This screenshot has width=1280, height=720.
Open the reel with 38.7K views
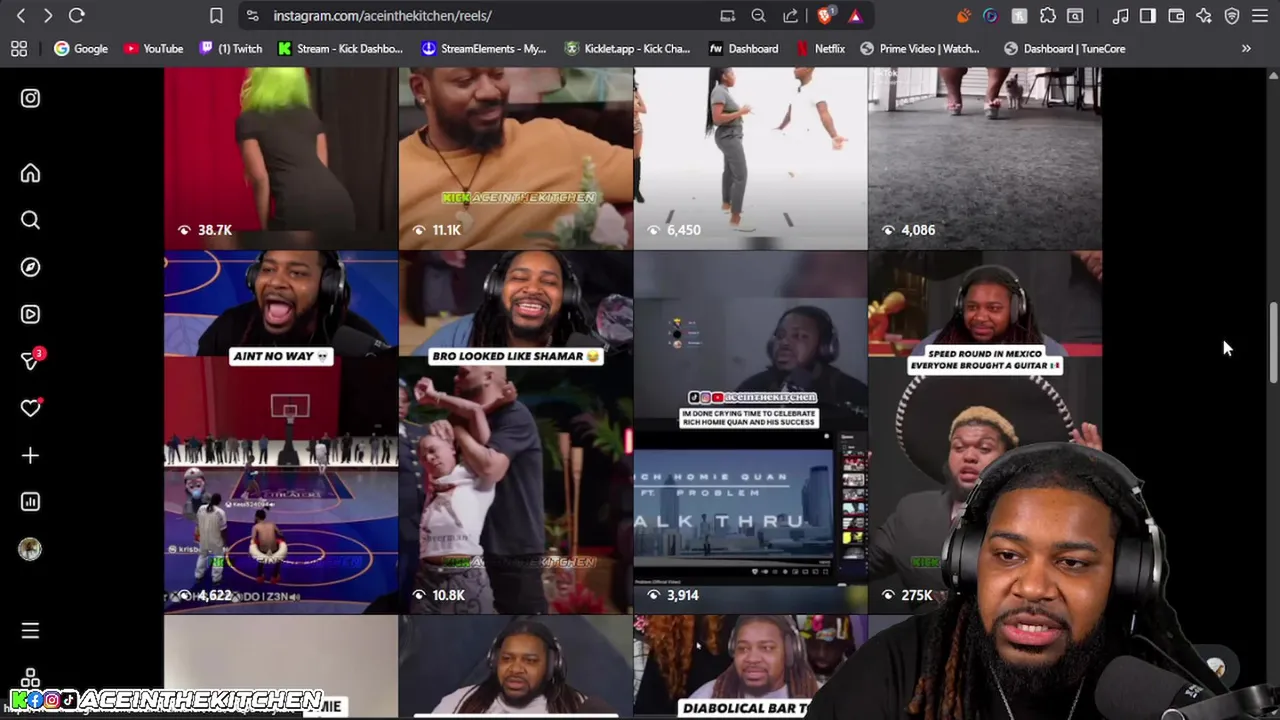click(281, 158)
